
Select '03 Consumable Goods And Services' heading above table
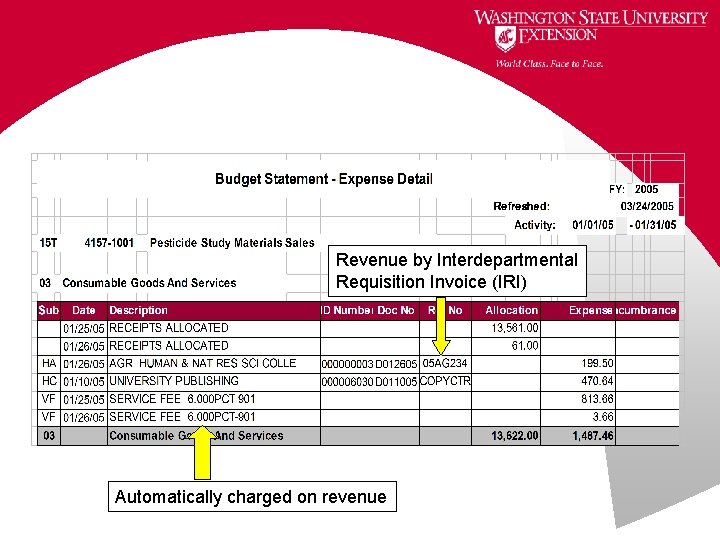point(138,283)
